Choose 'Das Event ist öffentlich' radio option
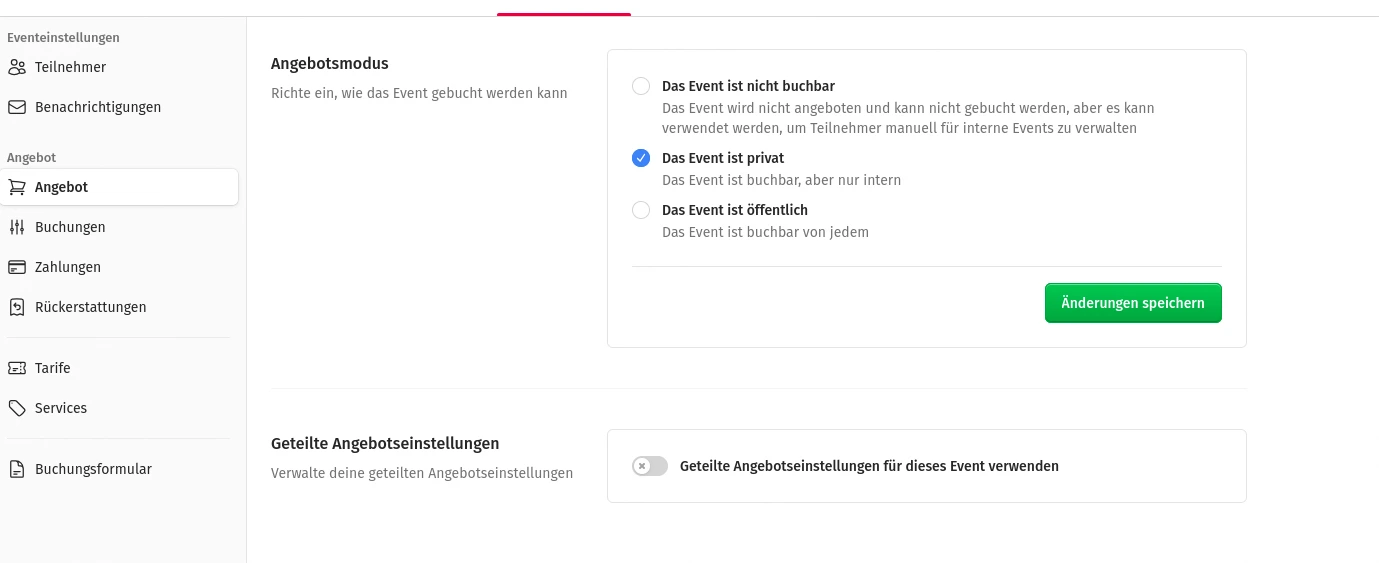1379x563 pixels. click(641, 210)
